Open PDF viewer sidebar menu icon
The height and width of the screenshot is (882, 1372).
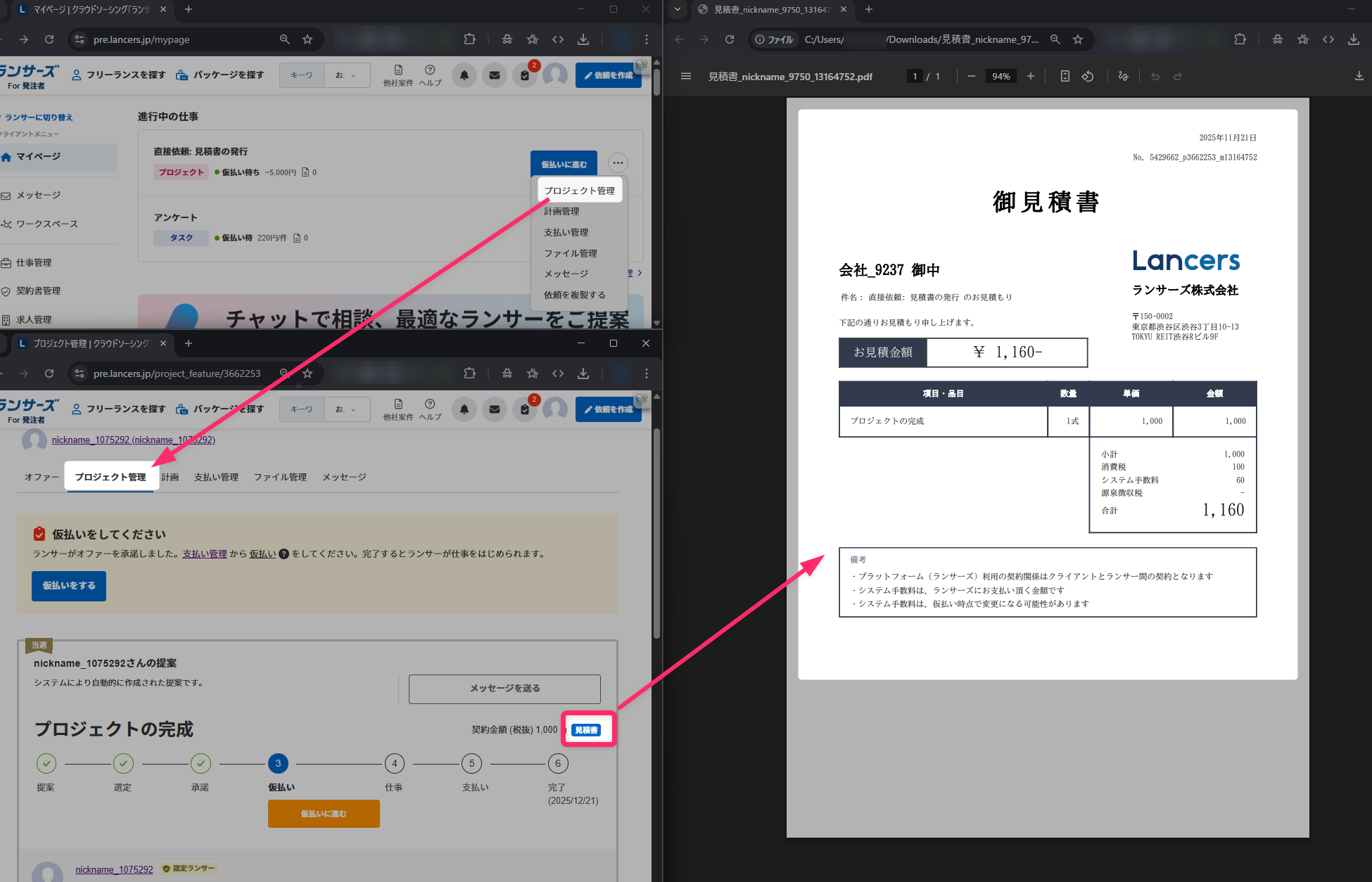(685, 76)
